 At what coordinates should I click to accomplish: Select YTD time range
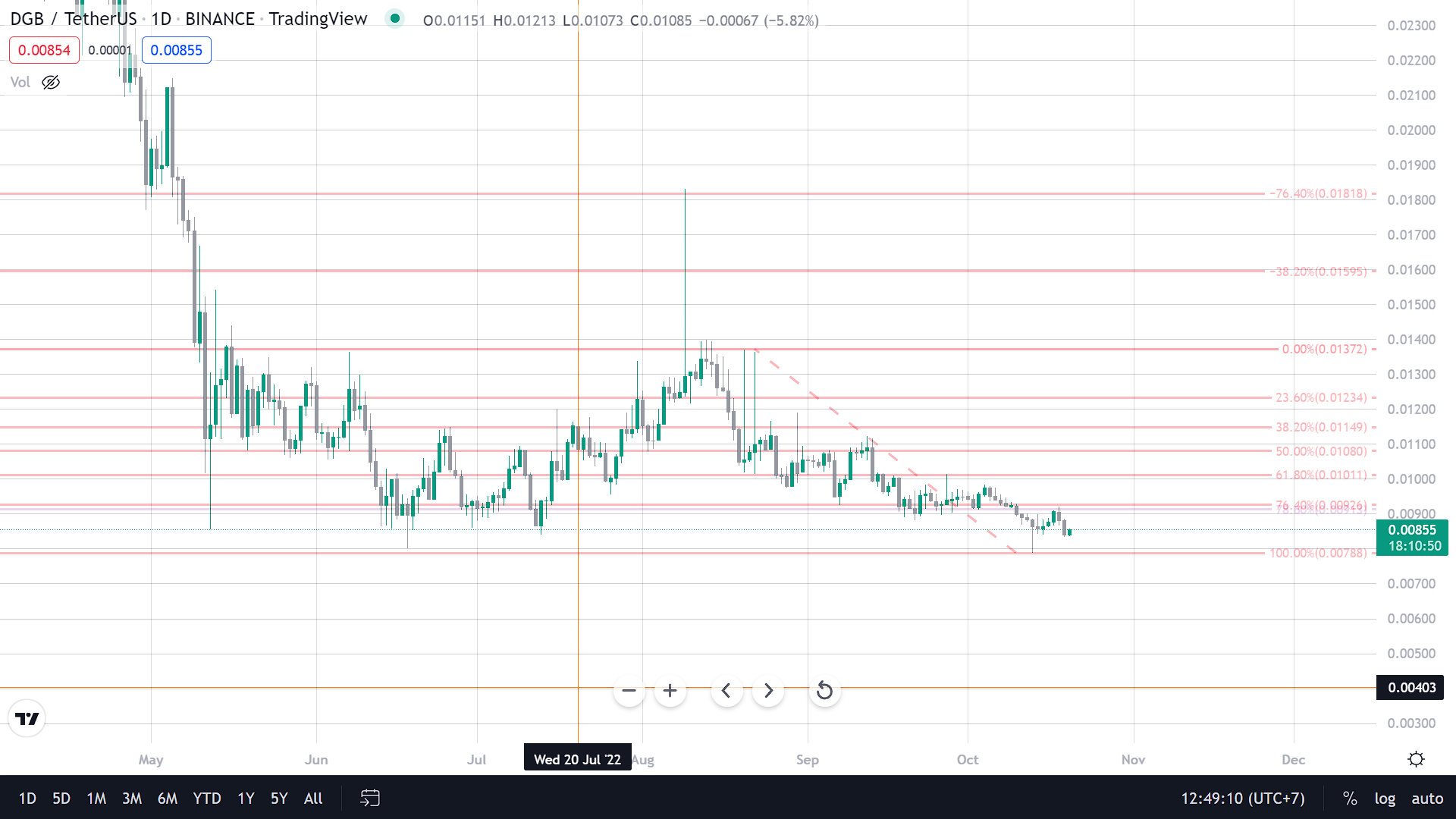click(207, 798)
